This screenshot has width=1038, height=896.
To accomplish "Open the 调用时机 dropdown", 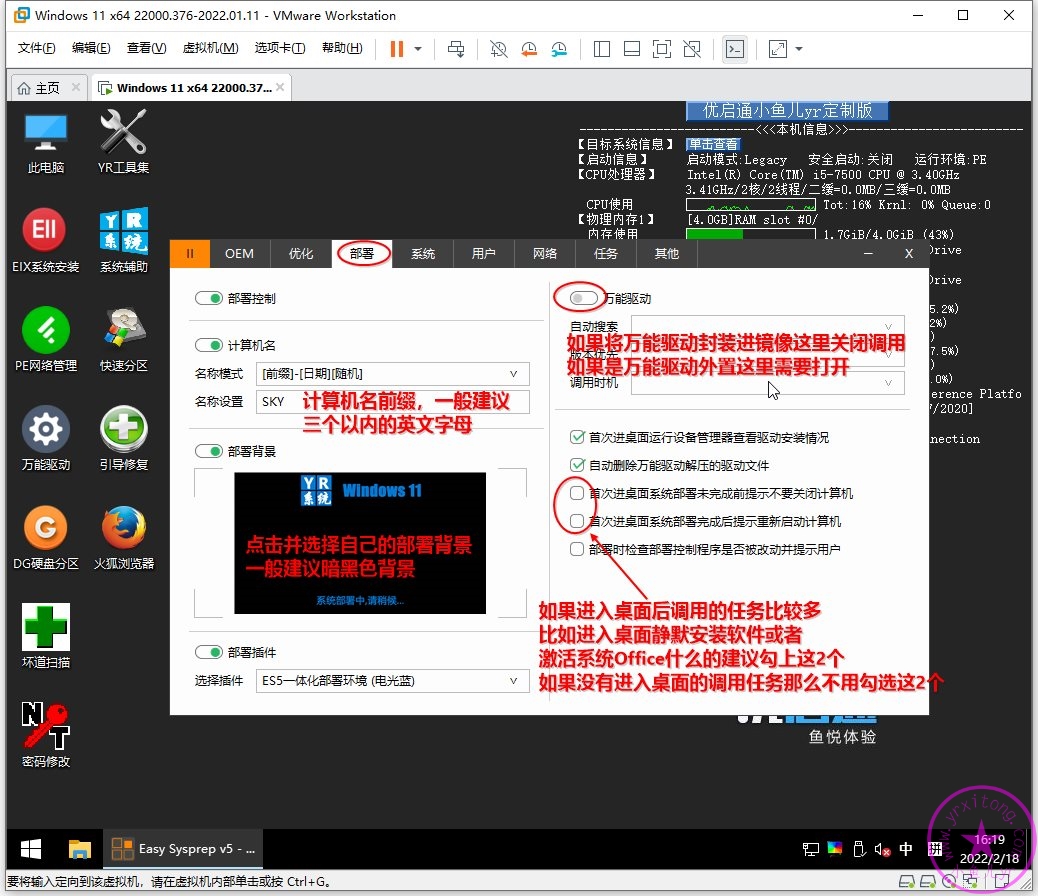I will click(x=768, y=383).
